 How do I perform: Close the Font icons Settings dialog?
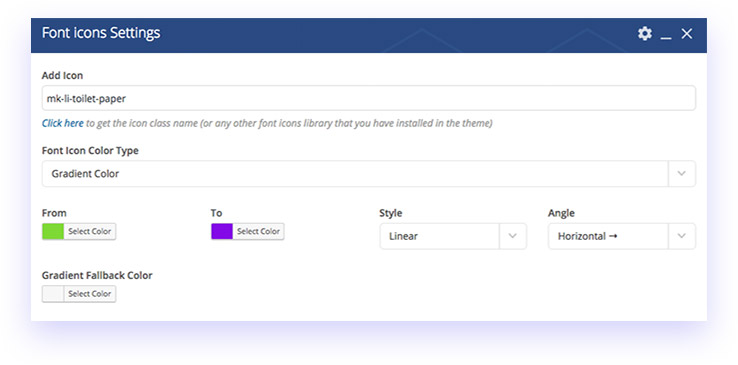point(687,33)
